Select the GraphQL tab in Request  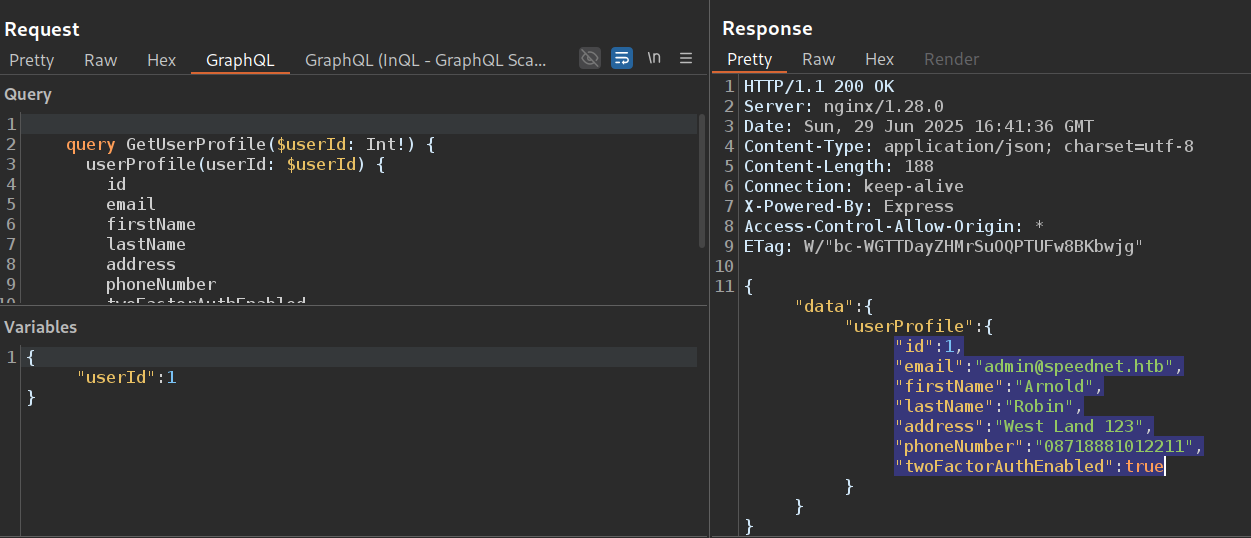click(240, 60)
